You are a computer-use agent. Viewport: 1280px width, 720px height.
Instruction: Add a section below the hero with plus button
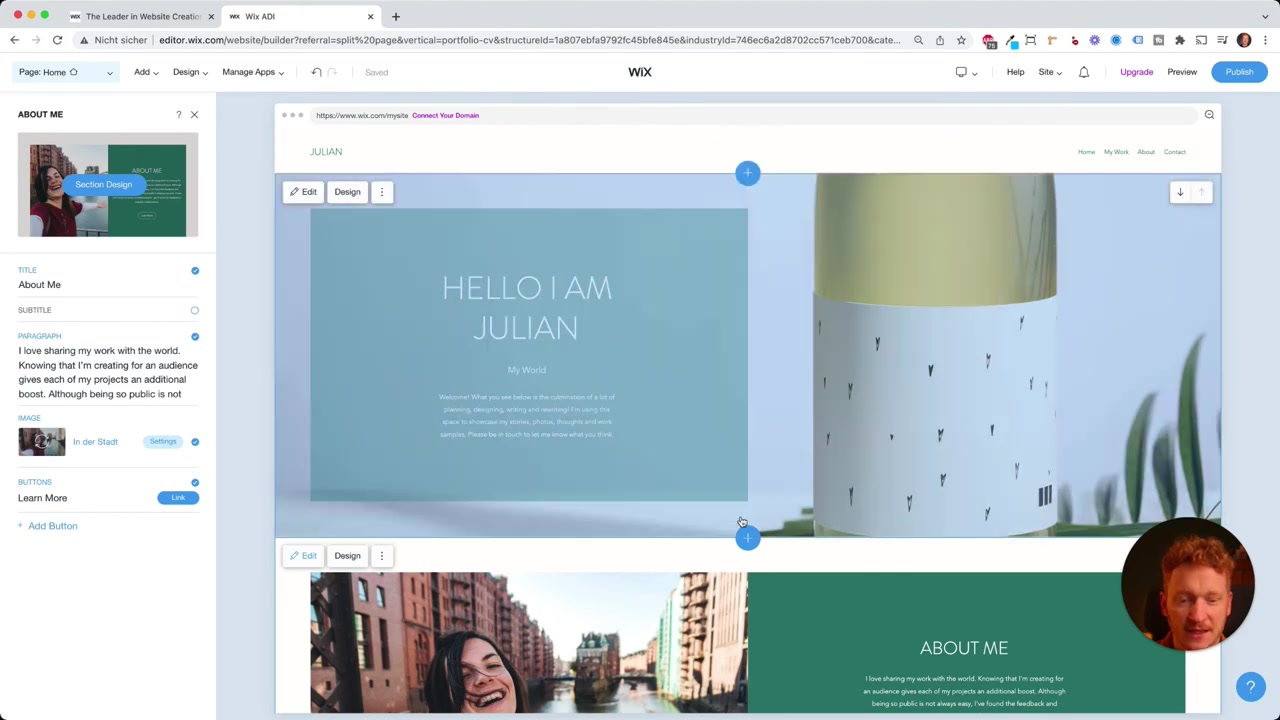(747, 538)
